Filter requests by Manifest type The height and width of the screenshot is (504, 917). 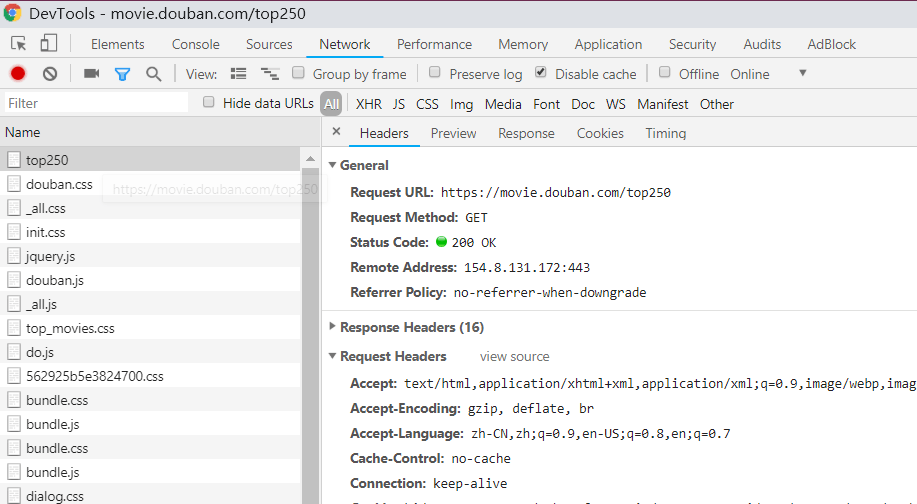(x=663, y=104)
